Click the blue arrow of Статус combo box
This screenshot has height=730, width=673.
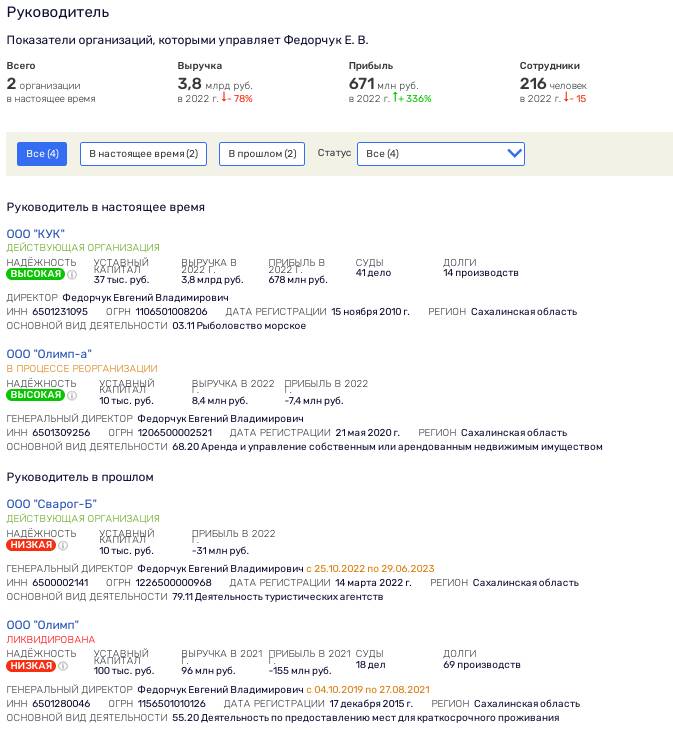(514, 154)
